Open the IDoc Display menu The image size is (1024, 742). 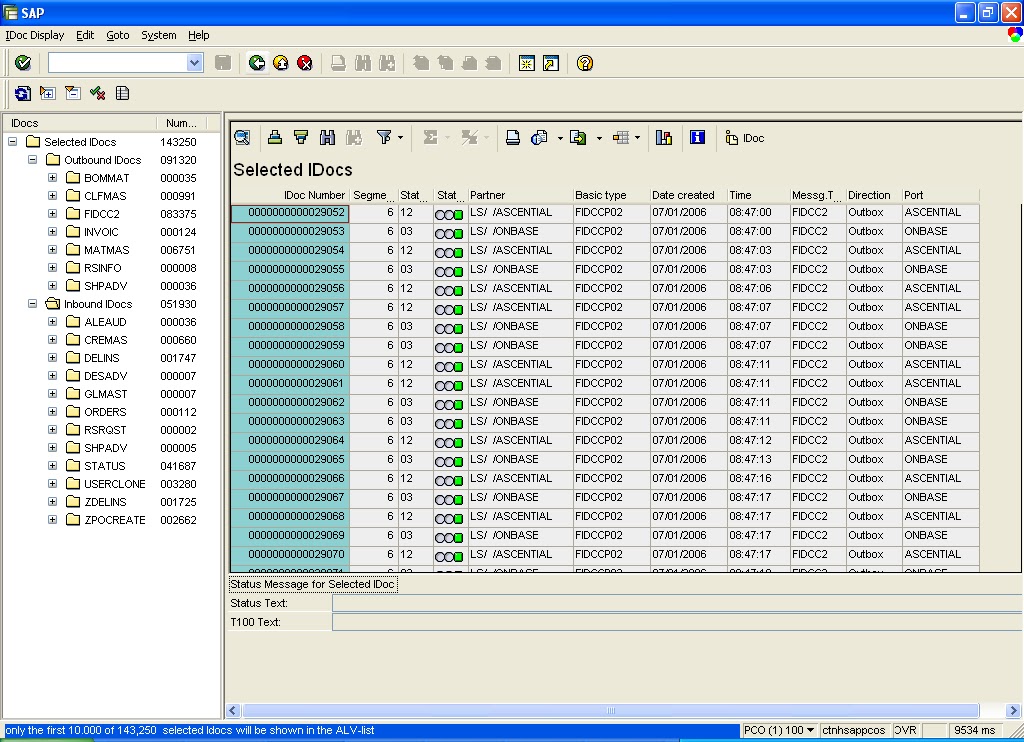point(35,35)
